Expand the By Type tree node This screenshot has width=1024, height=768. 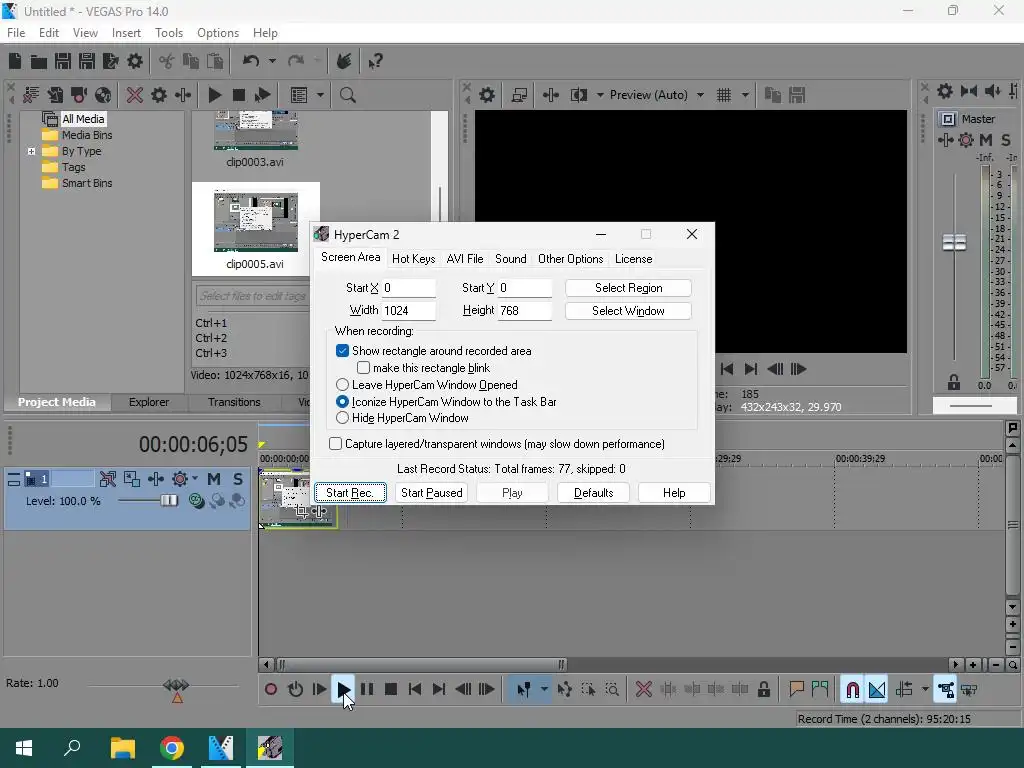click(x=31, y=151)
